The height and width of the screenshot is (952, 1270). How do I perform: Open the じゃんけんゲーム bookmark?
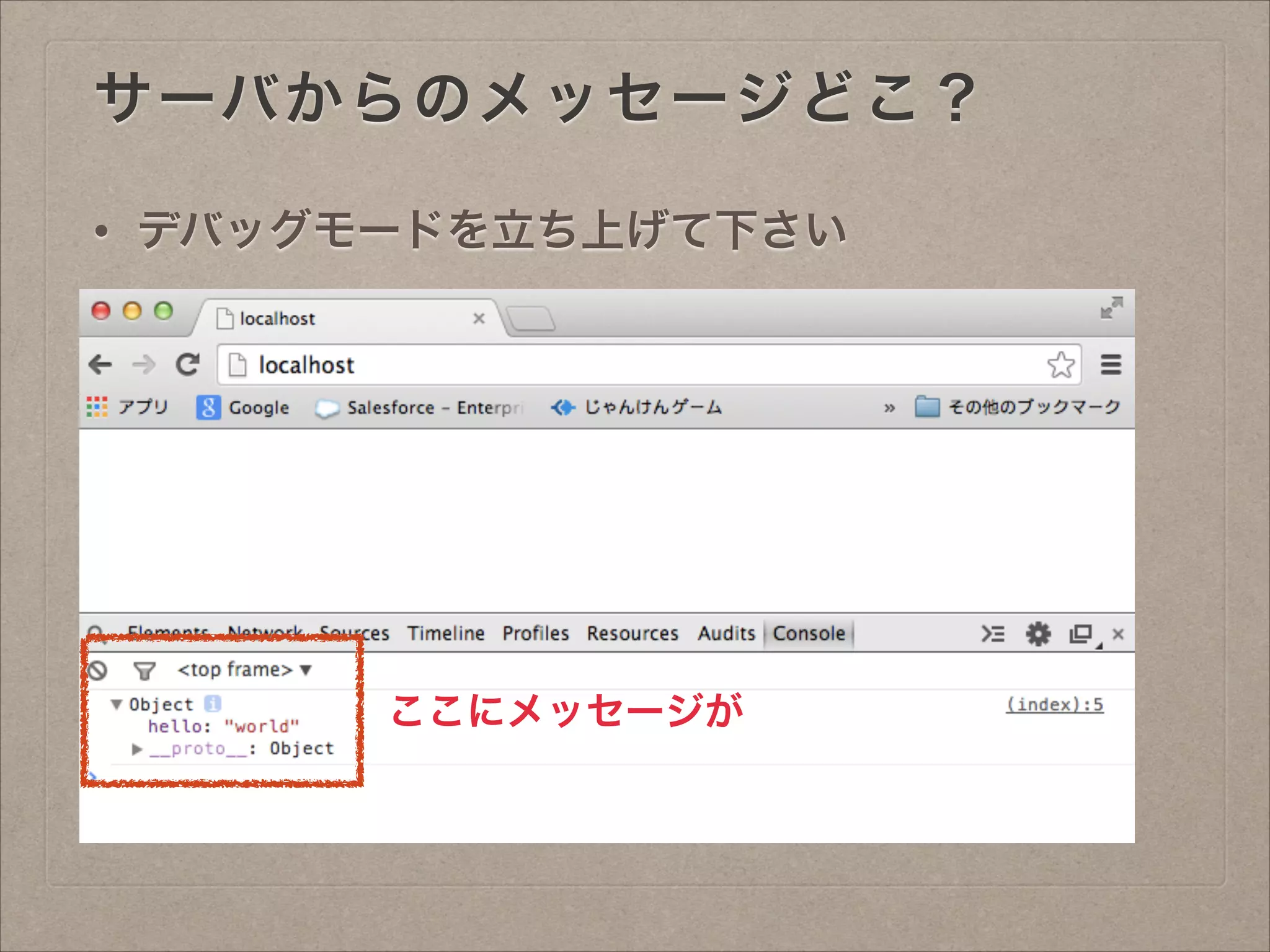[637, 407]
